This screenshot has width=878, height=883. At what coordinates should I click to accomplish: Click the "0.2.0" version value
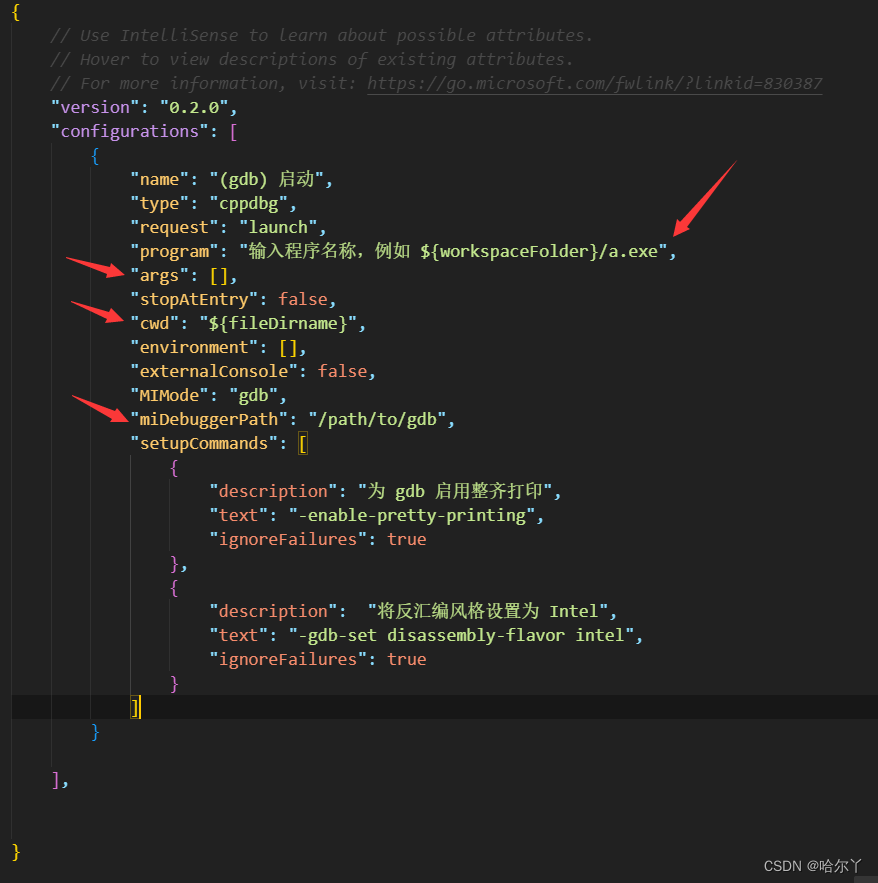(194, 108)
